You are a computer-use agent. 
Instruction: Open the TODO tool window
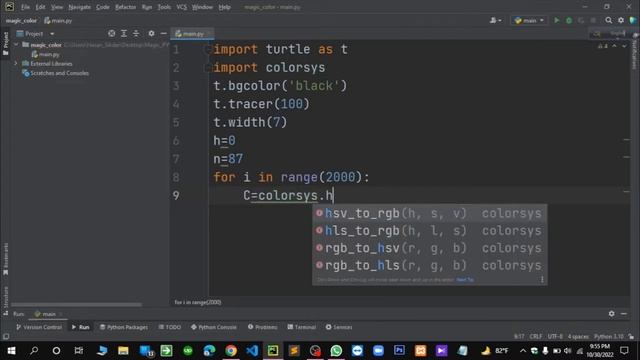[x=170, y=327]
